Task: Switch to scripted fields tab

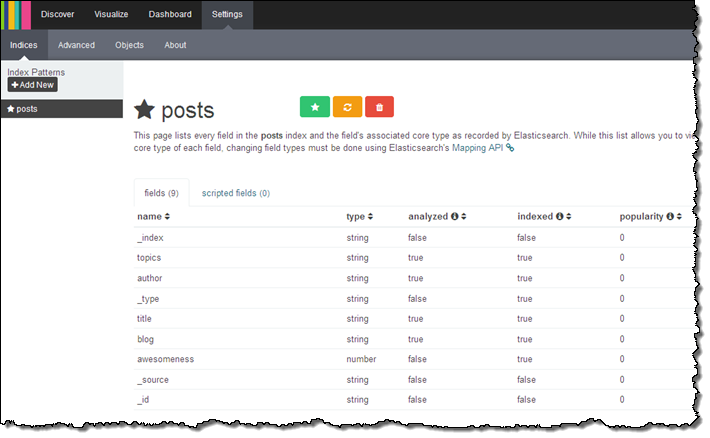Action: coord(235,192)
